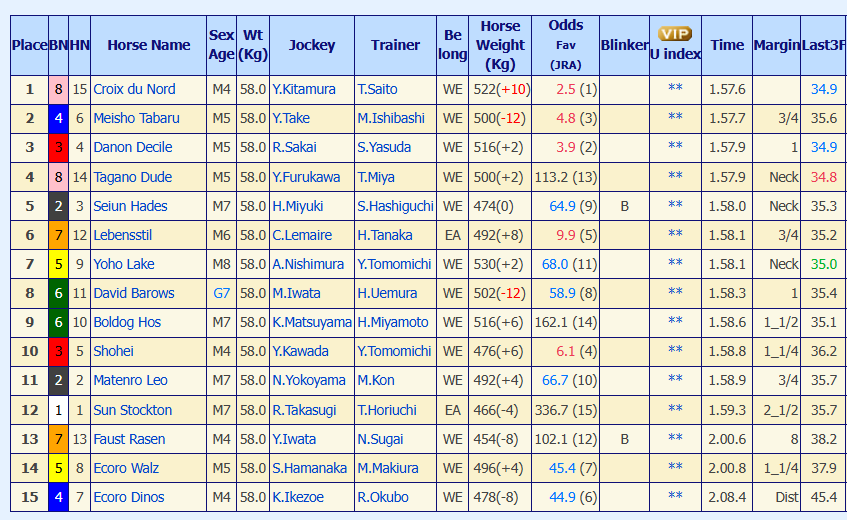Open Meisho Tabaru horse link

[136, 118]
